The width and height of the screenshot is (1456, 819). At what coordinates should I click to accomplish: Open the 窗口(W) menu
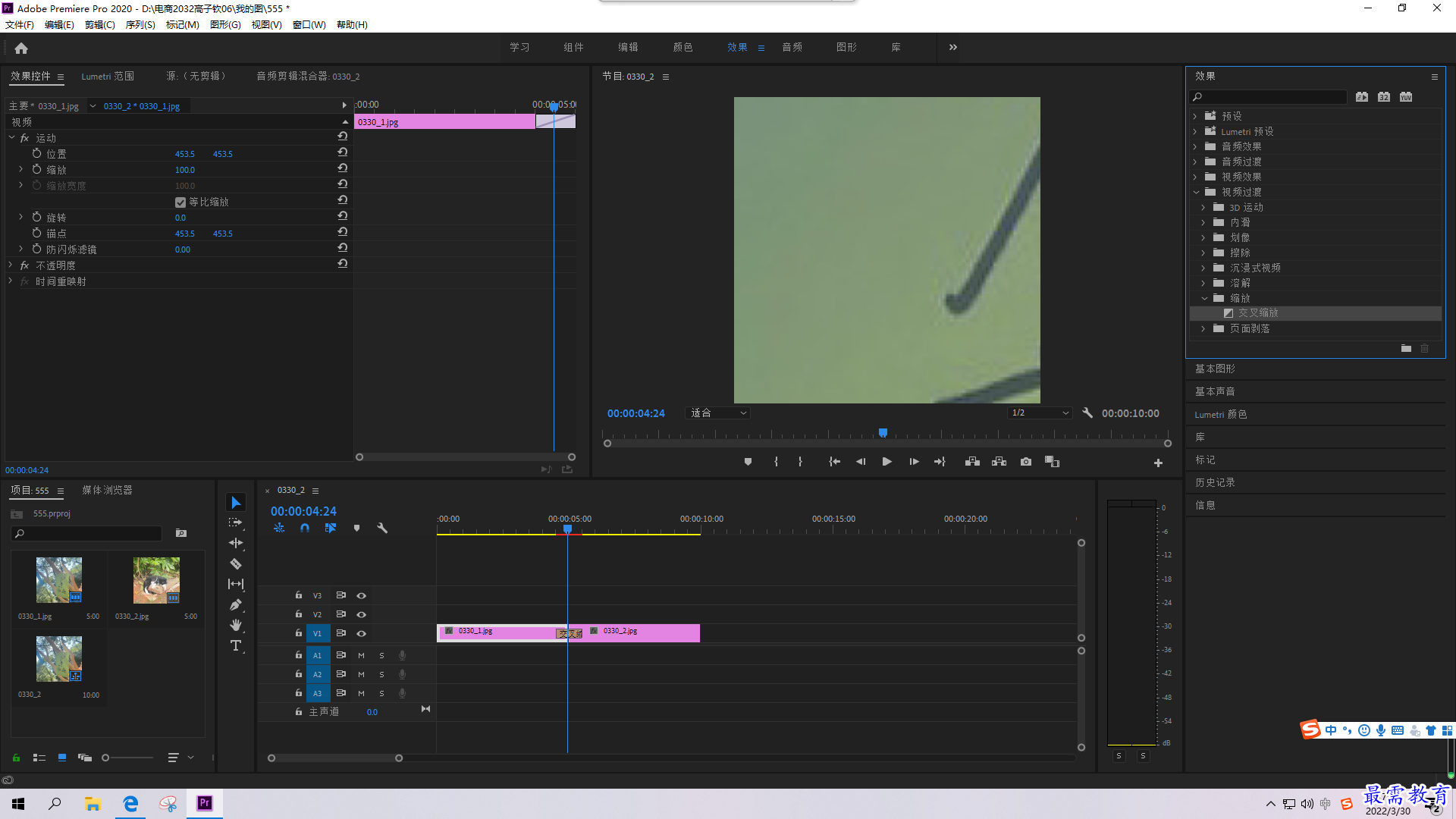click(309, 24)
